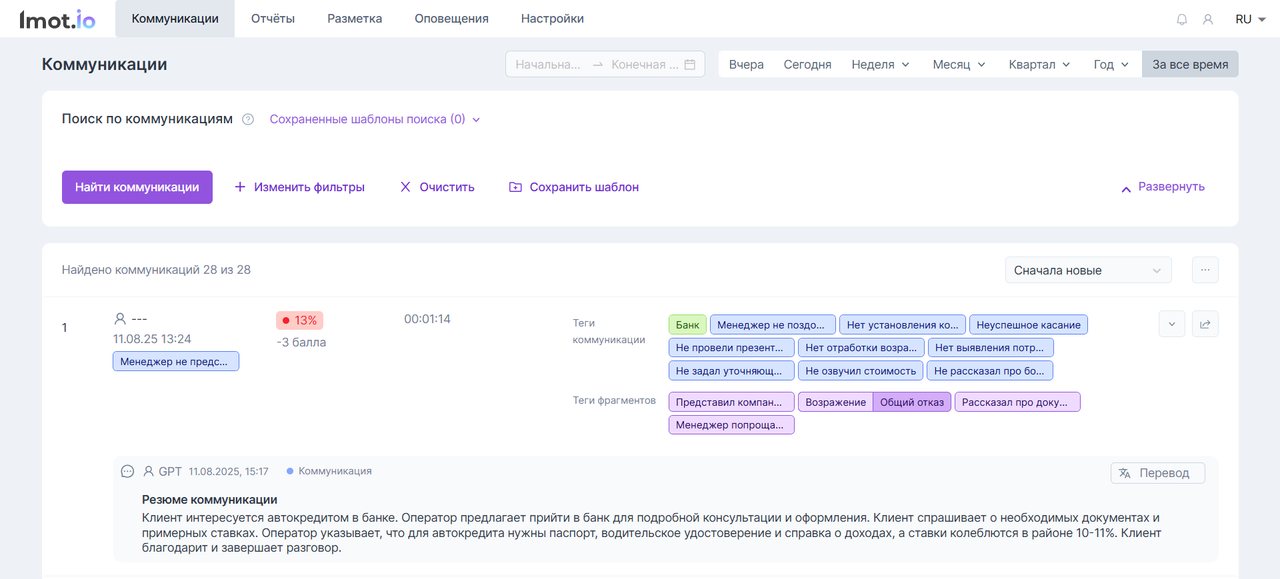Open the Месяц period dropdown
This screenshot has width=1280, height=579.
(959, 64)
